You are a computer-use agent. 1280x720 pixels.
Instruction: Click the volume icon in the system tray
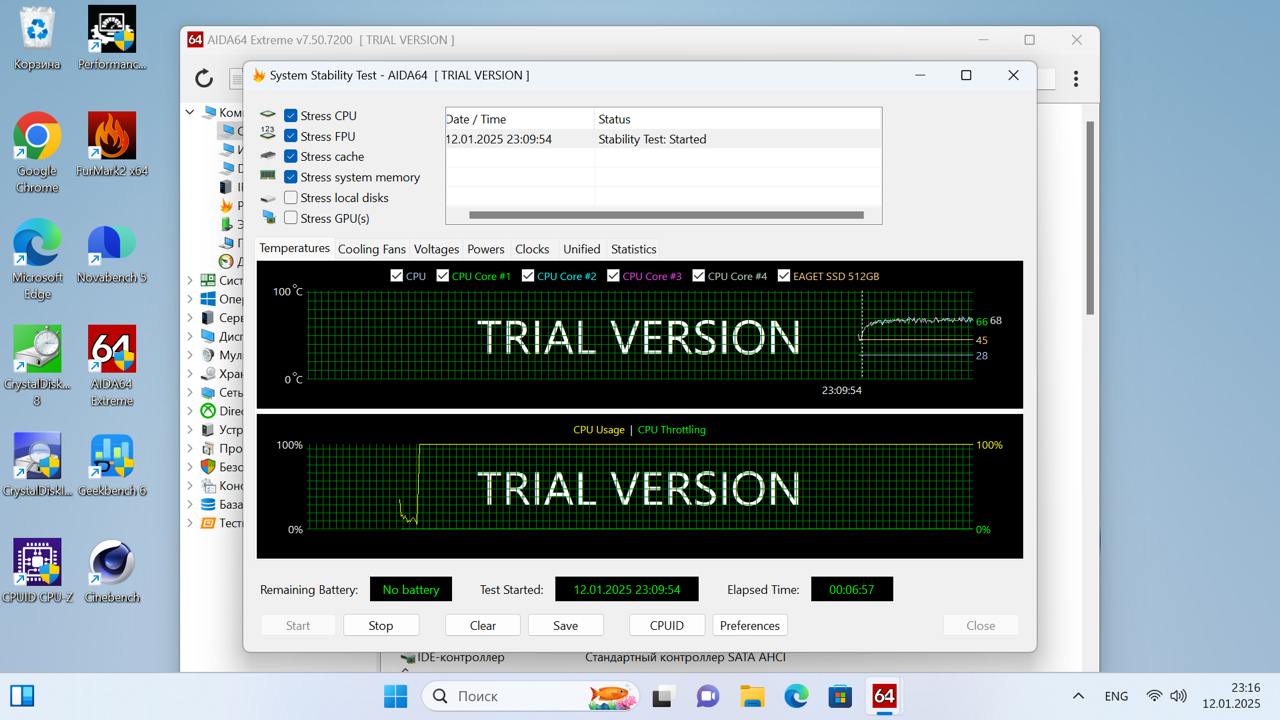coord(1178,696)
